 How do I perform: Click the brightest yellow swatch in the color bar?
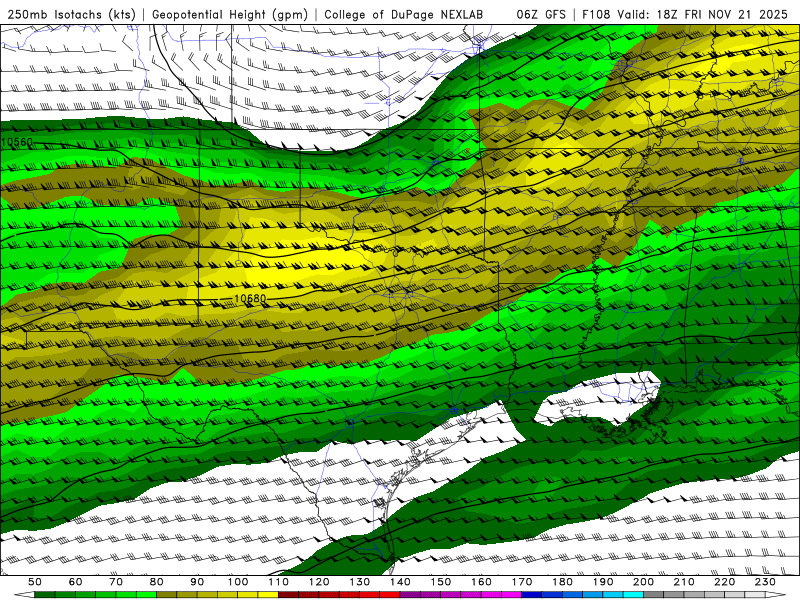pos(268,595)
